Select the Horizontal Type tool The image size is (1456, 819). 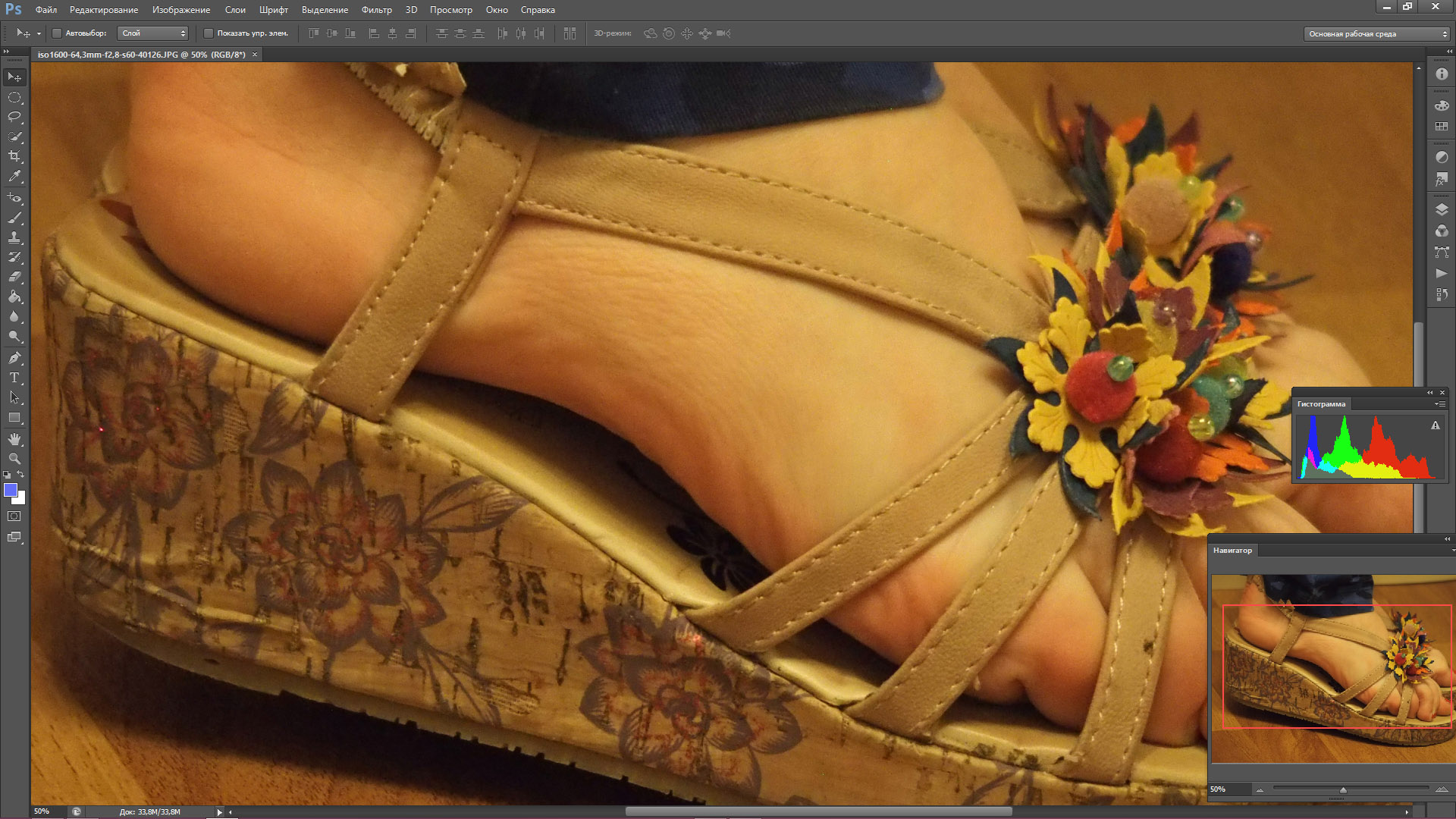[x=14, y=378]
